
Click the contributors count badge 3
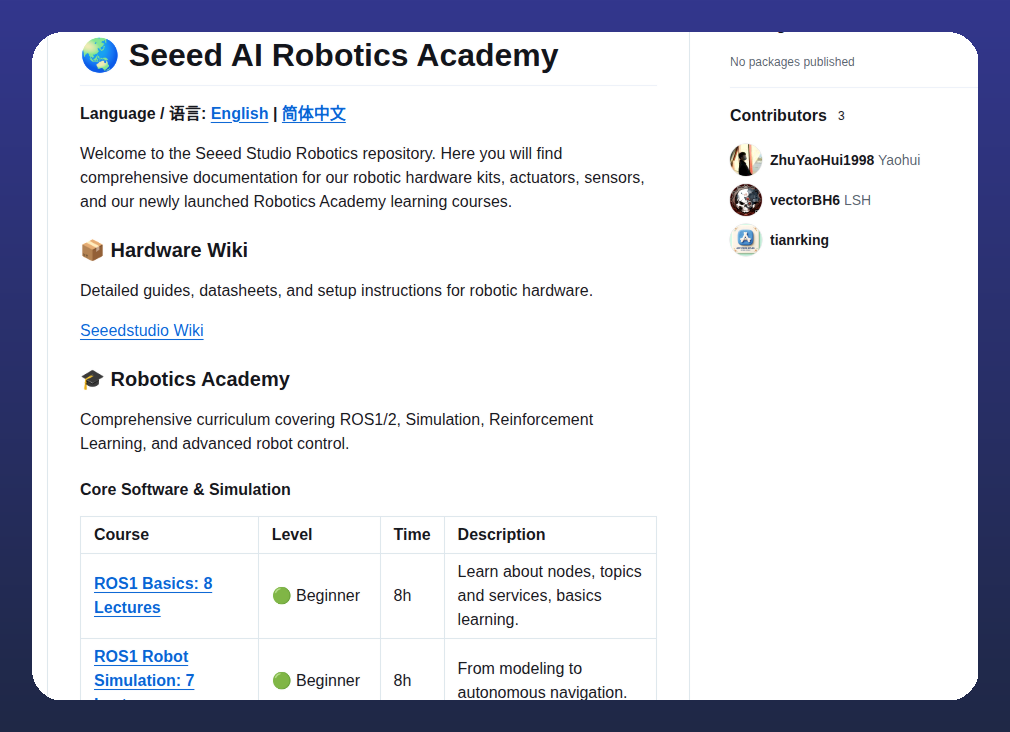click(x=841, y=116)
